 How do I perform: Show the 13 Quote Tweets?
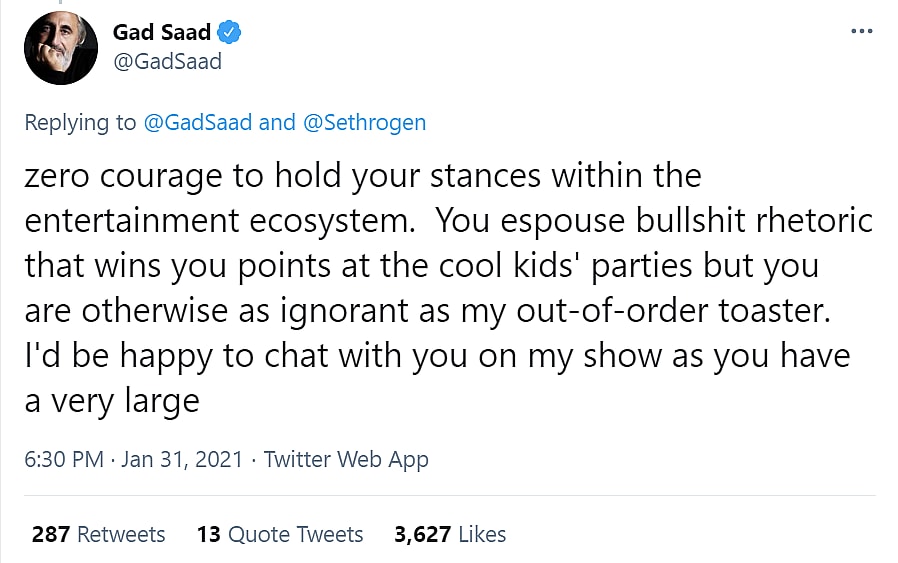280,534
